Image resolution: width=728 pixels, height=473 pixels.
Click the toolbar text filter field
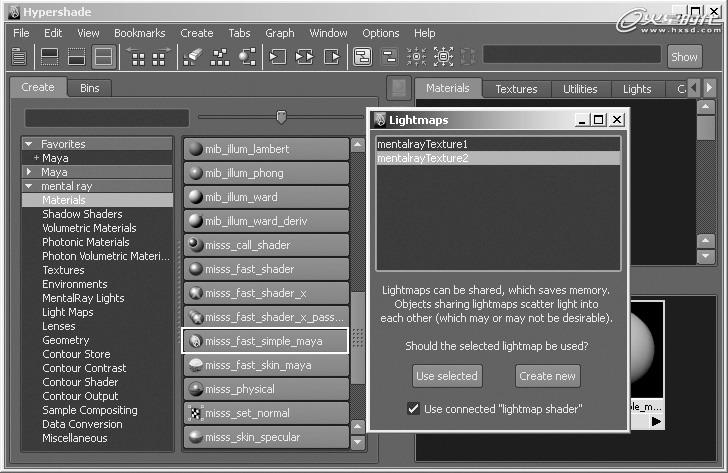[x=572, y=55]
